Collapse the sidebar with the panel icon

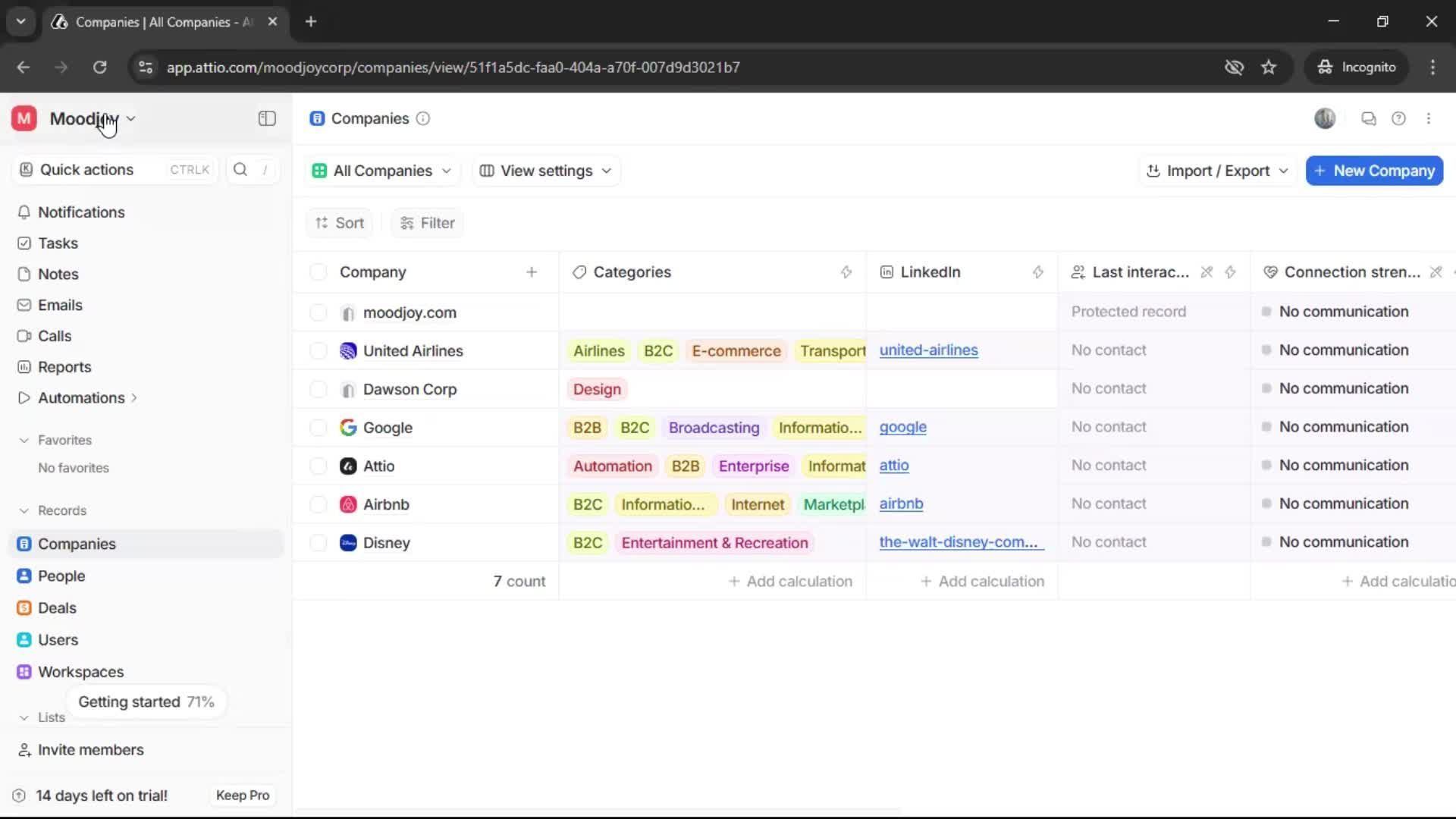pyautogui.click(x=267, y=118)
